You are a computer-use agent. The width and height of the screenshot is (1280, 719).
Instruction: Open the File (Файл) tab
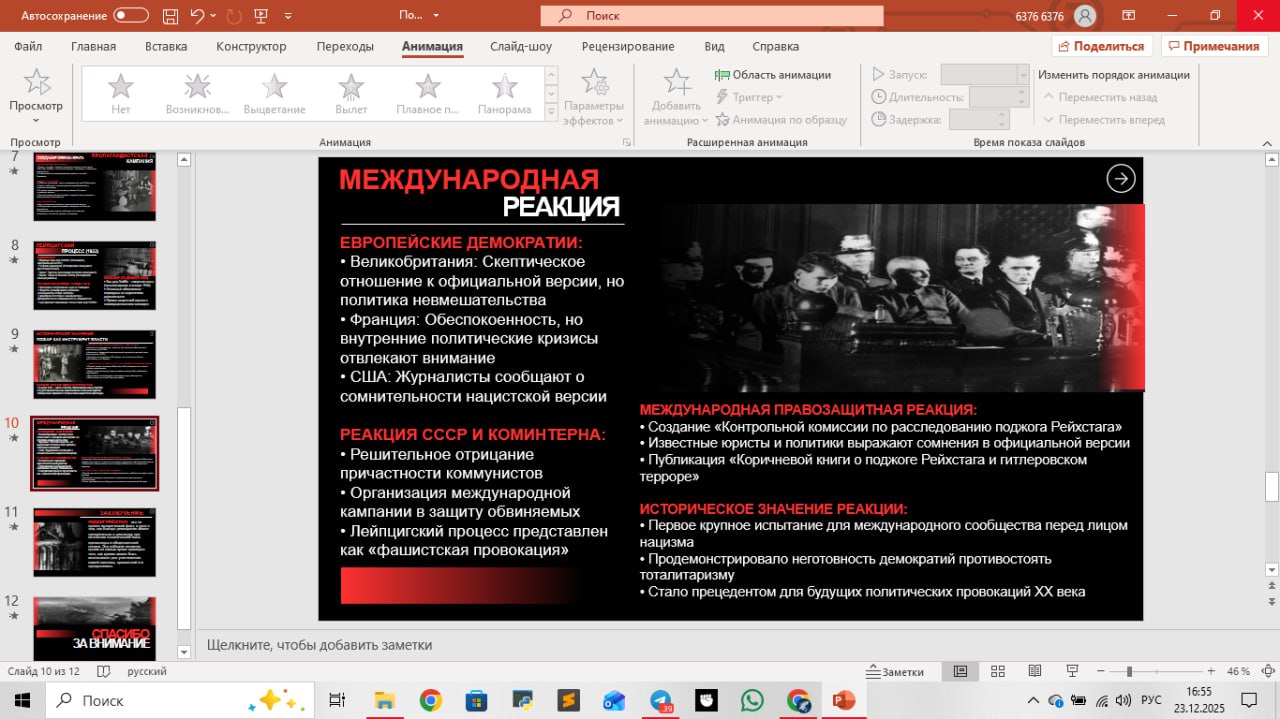(x=28, y=46)
